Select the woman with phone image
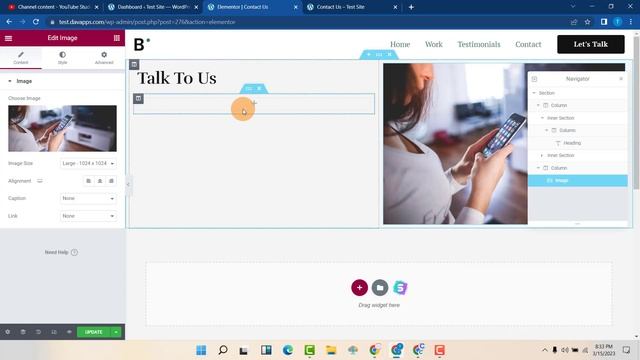Viewport: 640px width, 360px height. (x=455, y=144)
